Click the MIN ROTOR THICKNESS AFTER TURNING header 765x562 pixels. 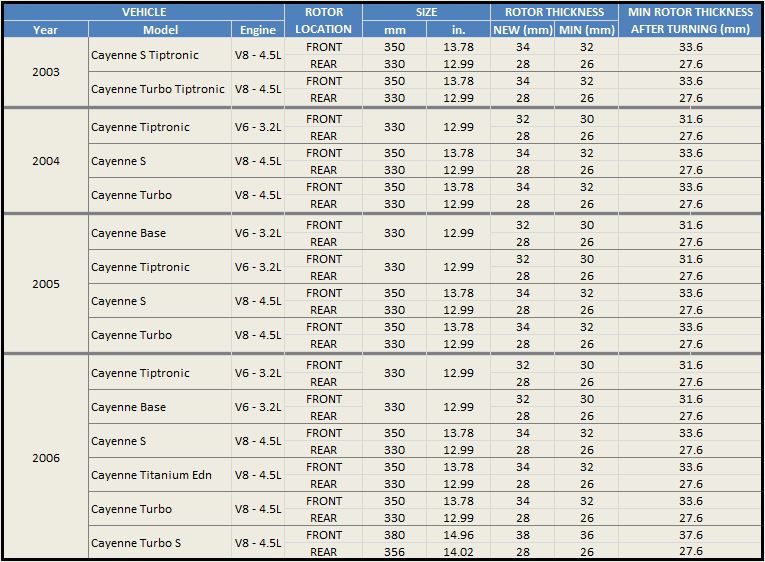pos(690,20)
